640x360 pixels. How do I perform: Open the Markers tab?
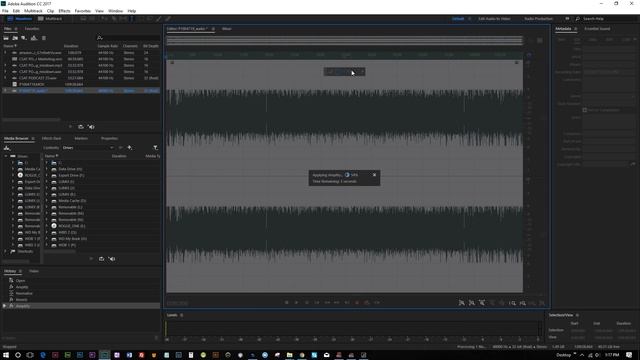(x=81, y=138)
